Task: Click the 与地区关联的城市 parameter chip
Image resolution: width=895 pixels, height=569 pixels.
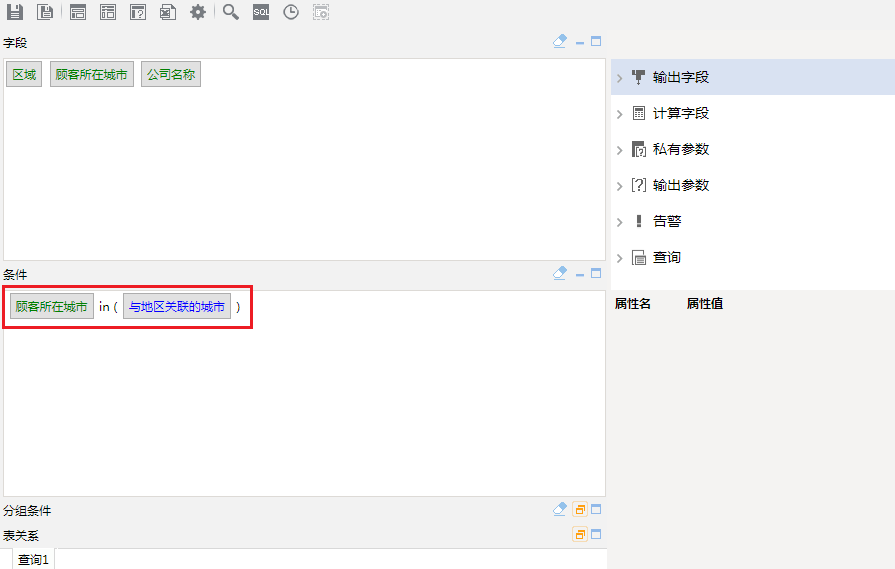Action: tap(177, 306)
